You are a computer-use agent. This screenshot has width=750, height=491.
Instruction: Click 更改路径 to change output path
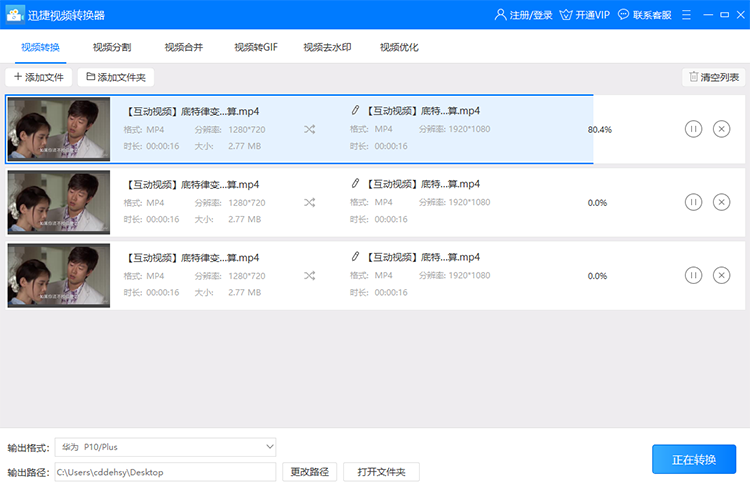click(x=309, y=472)
